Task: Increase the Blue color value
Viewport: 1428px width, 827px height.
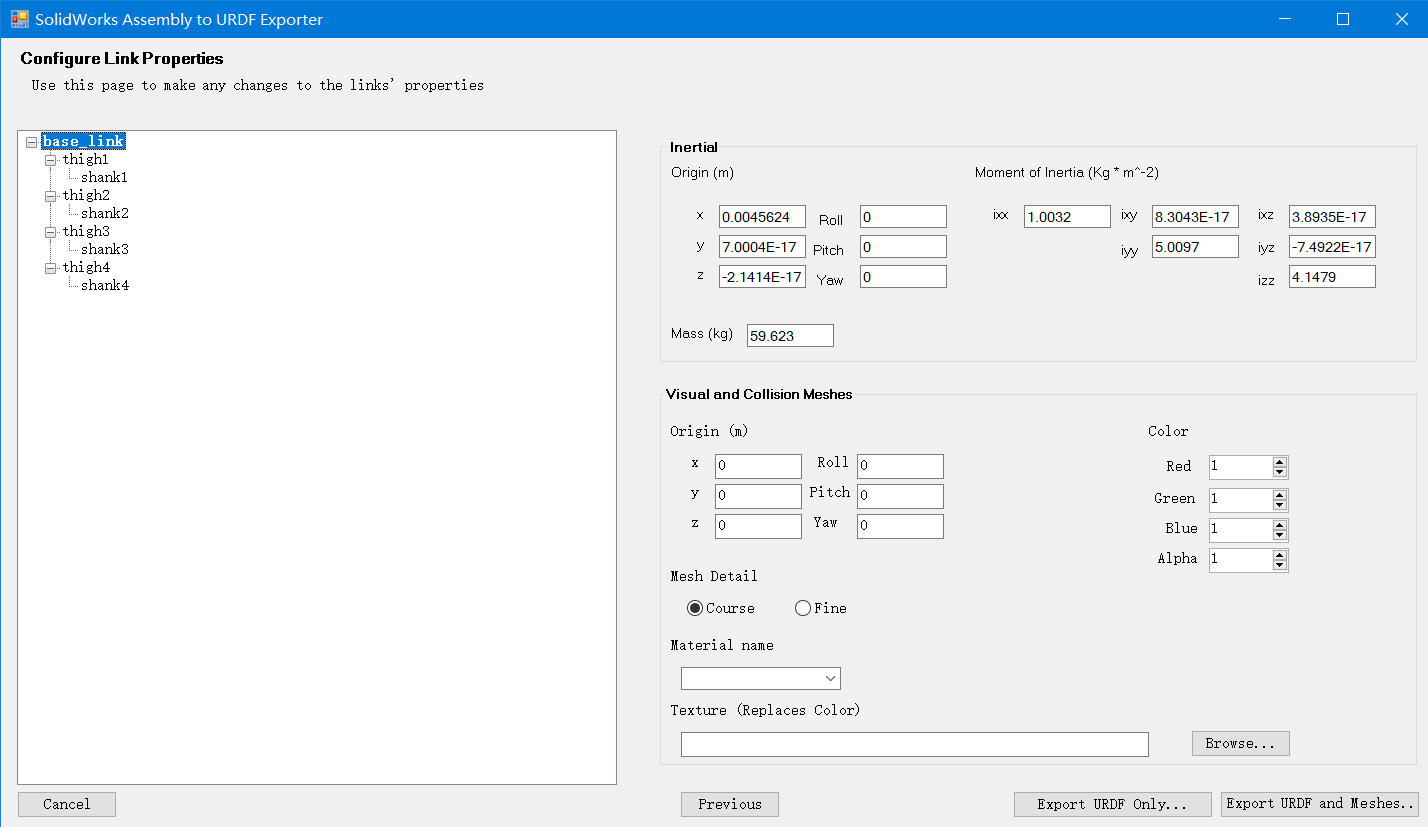Action: coord(1279,525)
